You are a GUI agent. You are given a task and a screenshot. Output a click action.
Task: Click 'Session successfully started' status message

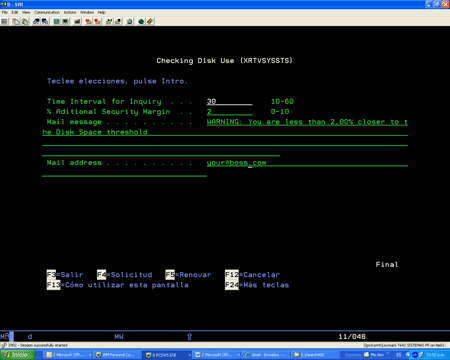44,345
